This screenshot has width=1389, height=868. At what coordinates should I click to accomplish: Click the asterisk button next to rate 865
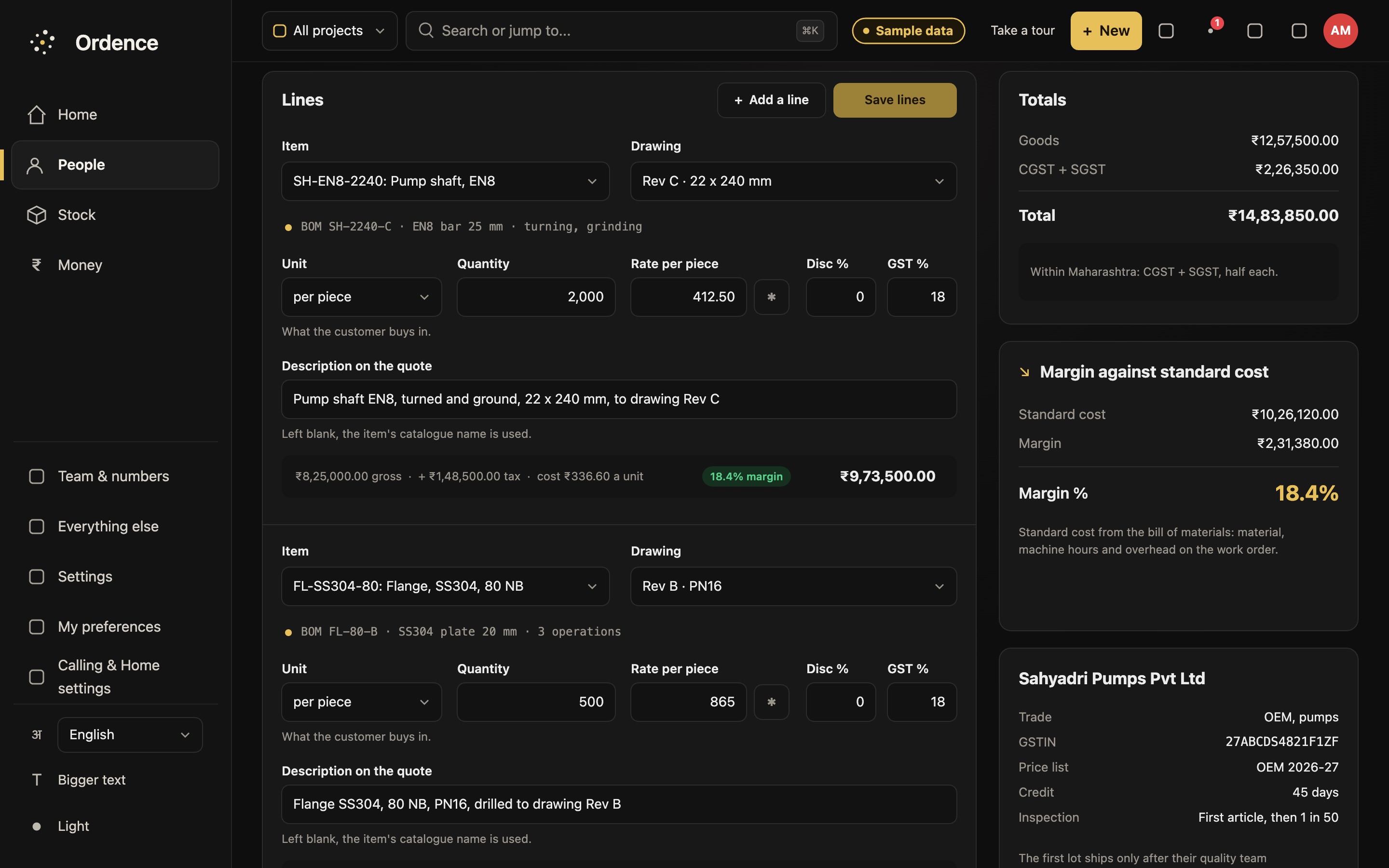pos(771,702)
